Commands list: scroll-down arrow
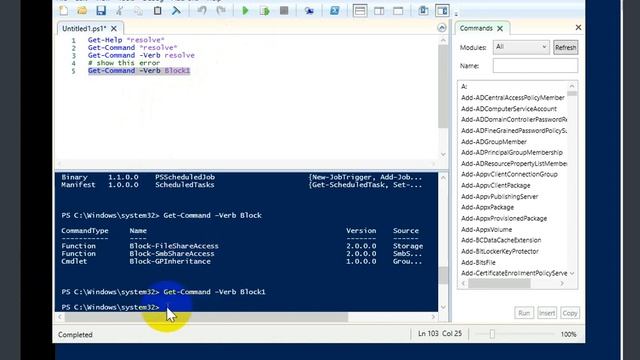The height and width of the screenshot is (360, 640). [572, 273]
